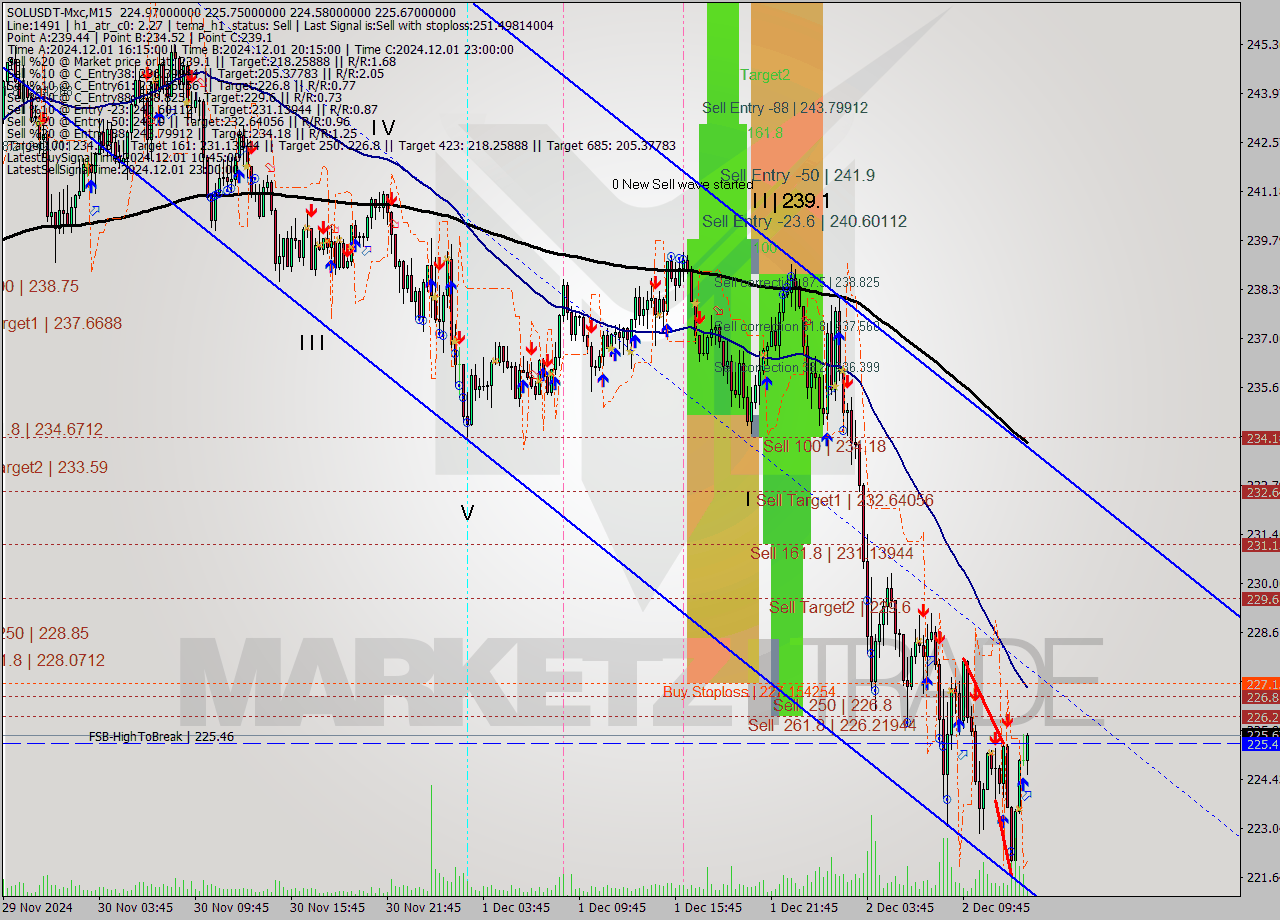
Task: Select the red 234.1 price tag on axis
Action: pos(1261,438)
